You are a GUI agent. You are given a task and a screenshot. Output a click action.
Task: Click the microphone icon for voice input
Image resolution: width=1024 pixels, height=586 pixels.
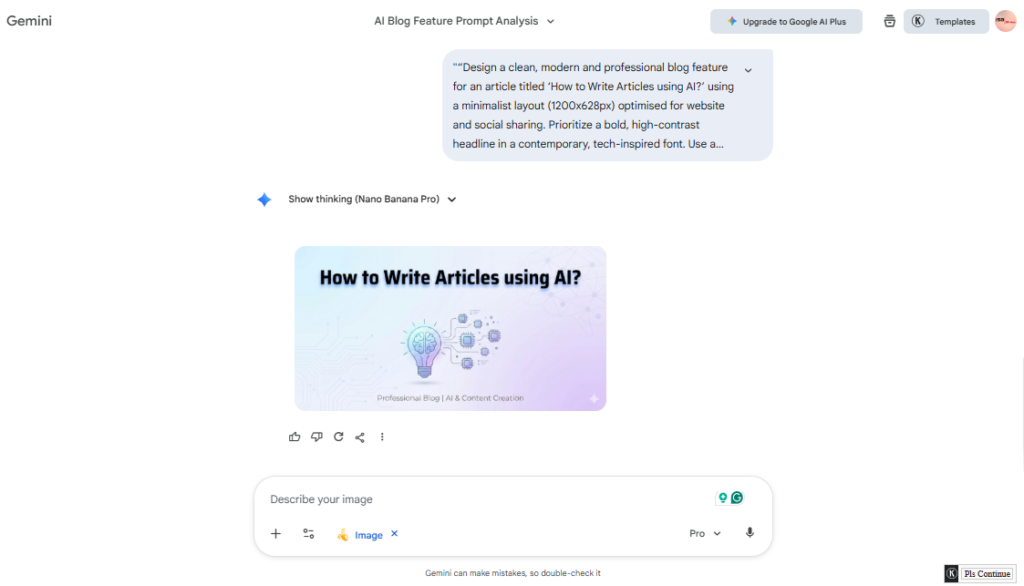tap(749, 533)
